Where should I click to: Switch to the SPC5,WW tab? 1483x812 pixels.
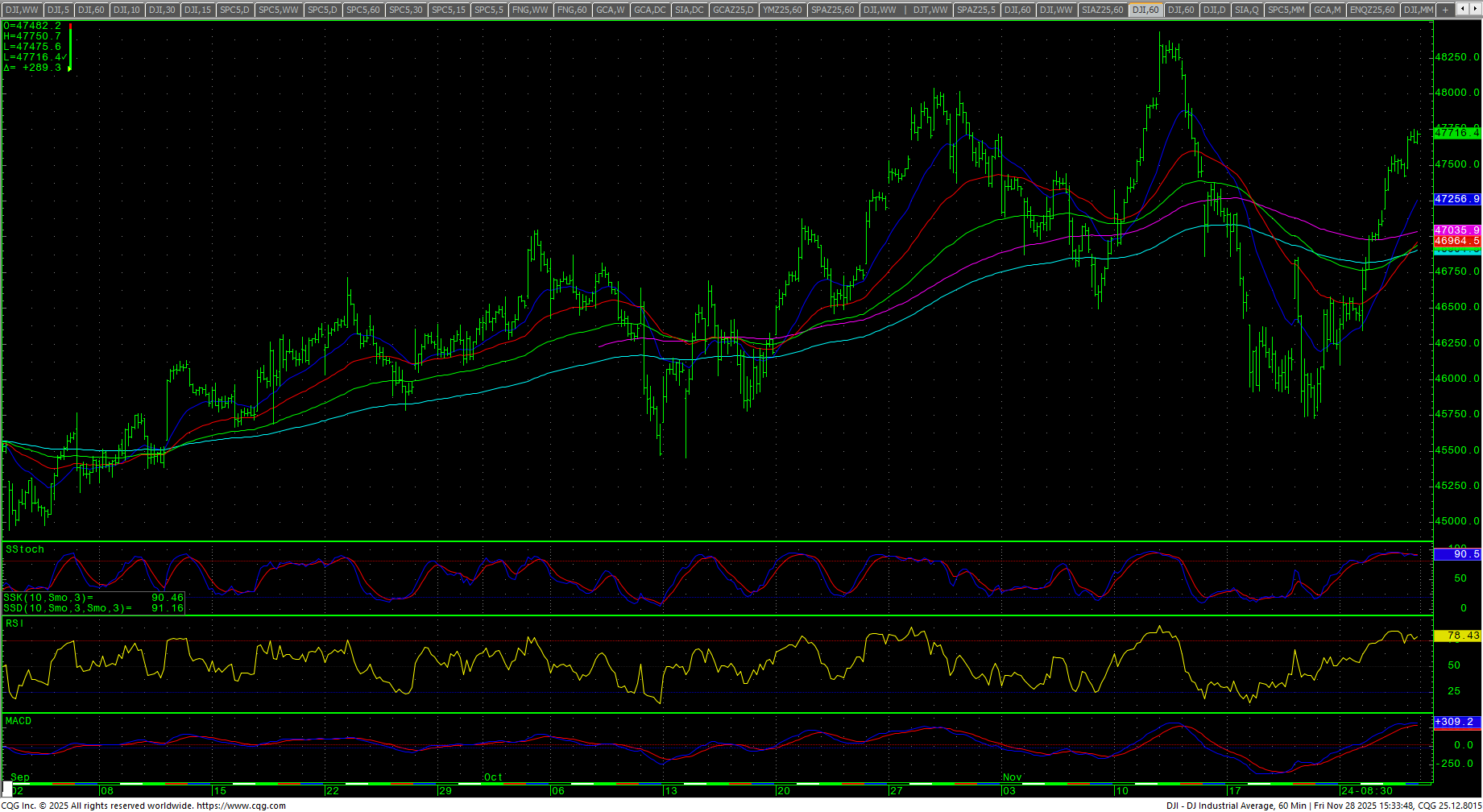click(x=279, y=10)
